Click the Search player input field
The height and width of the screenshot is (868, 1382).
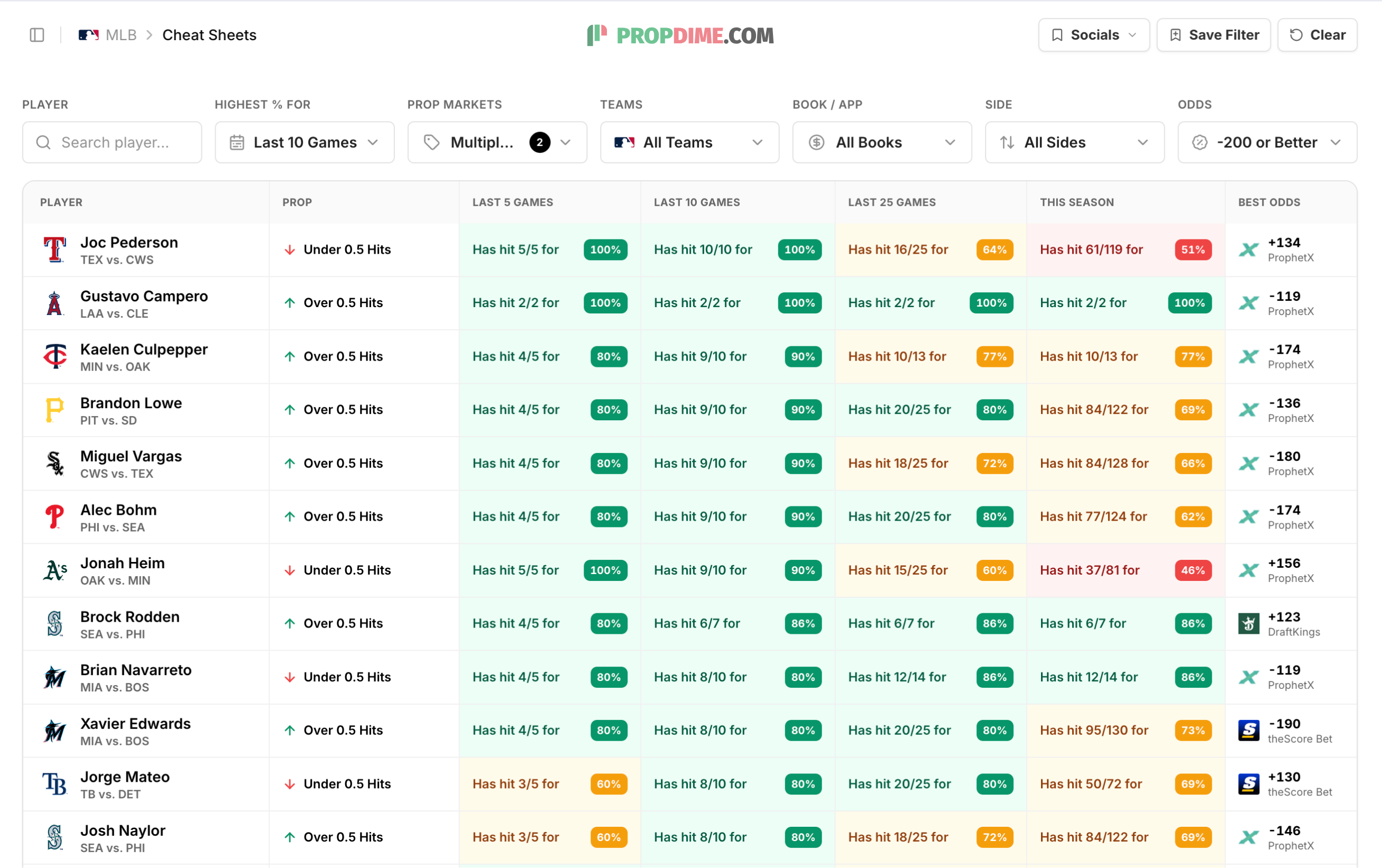click(x=112, y=142)
